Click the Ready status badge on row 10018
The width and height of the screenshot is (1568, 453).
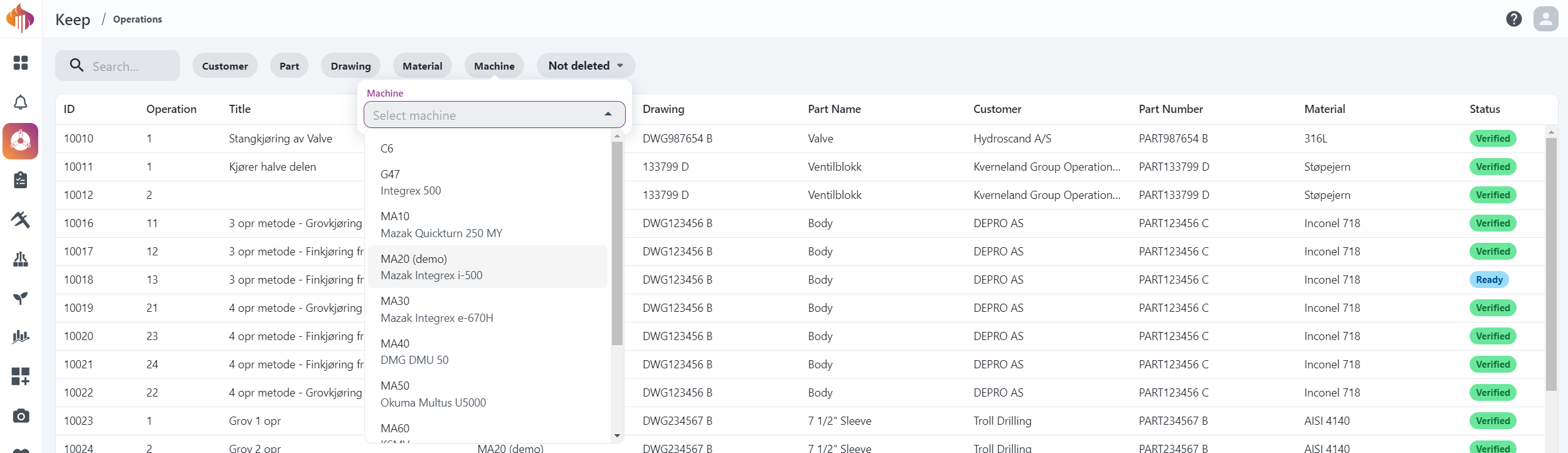(x=1489, y=280)
